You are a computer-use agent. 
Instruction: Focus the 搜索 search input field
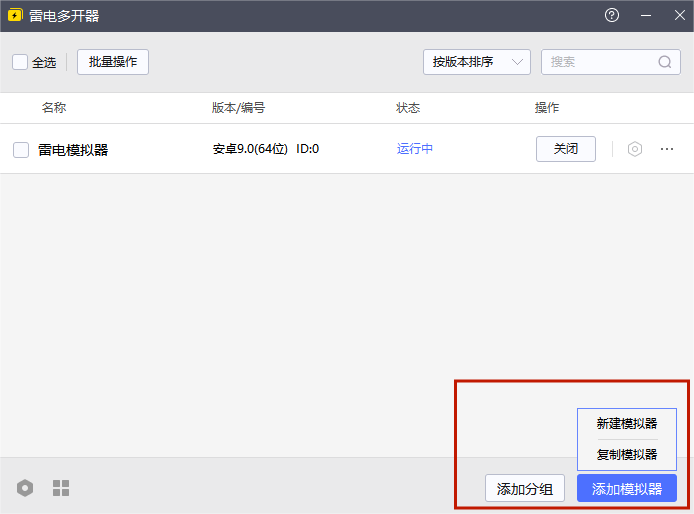click(x=611, y=62)
